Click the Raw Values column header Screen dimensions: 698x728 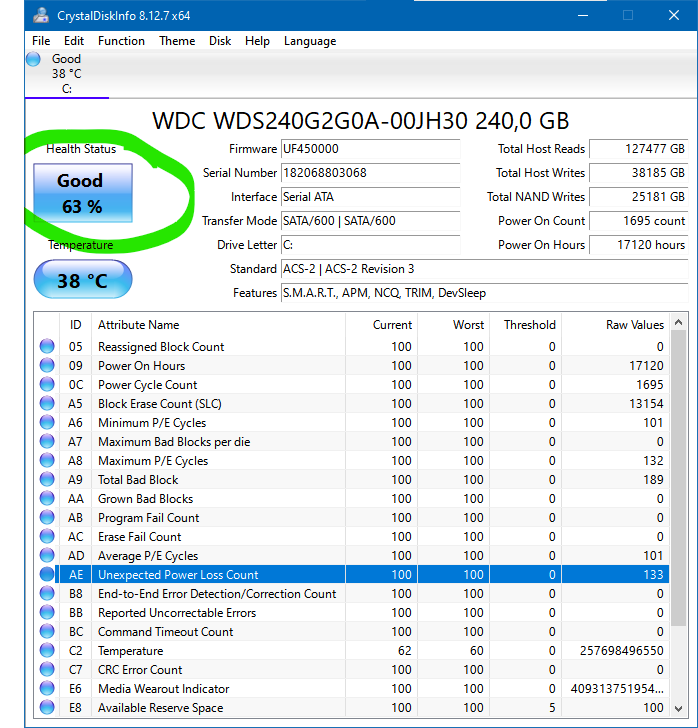tap(615, 325)
